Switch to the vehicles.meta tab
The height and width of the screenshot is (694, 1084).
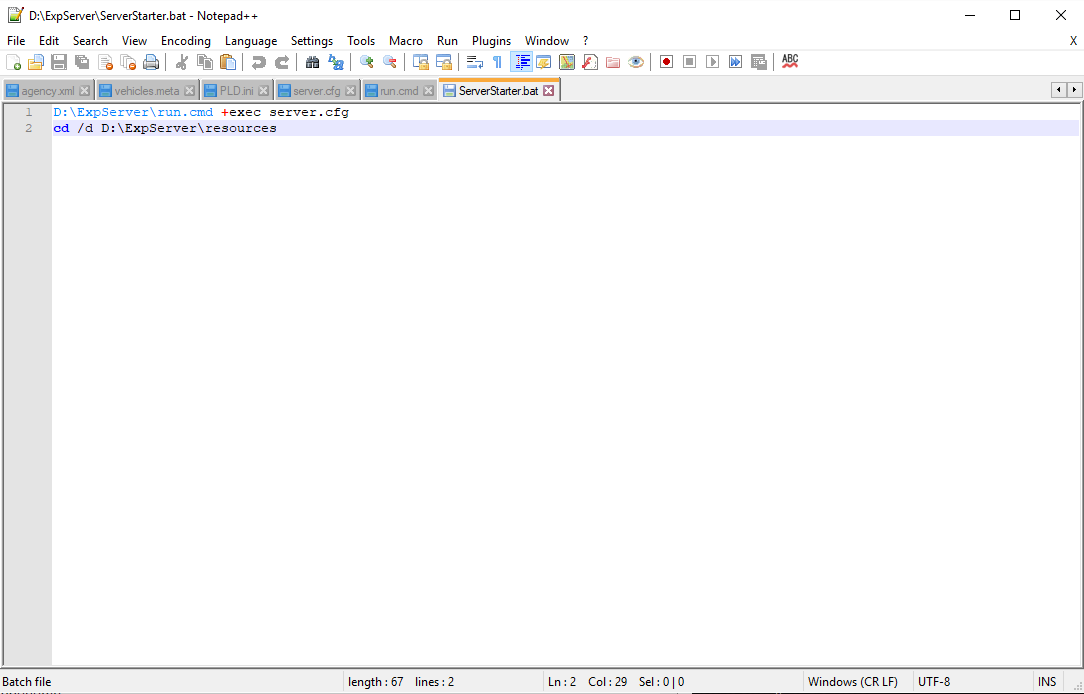(x=146, y=91)
